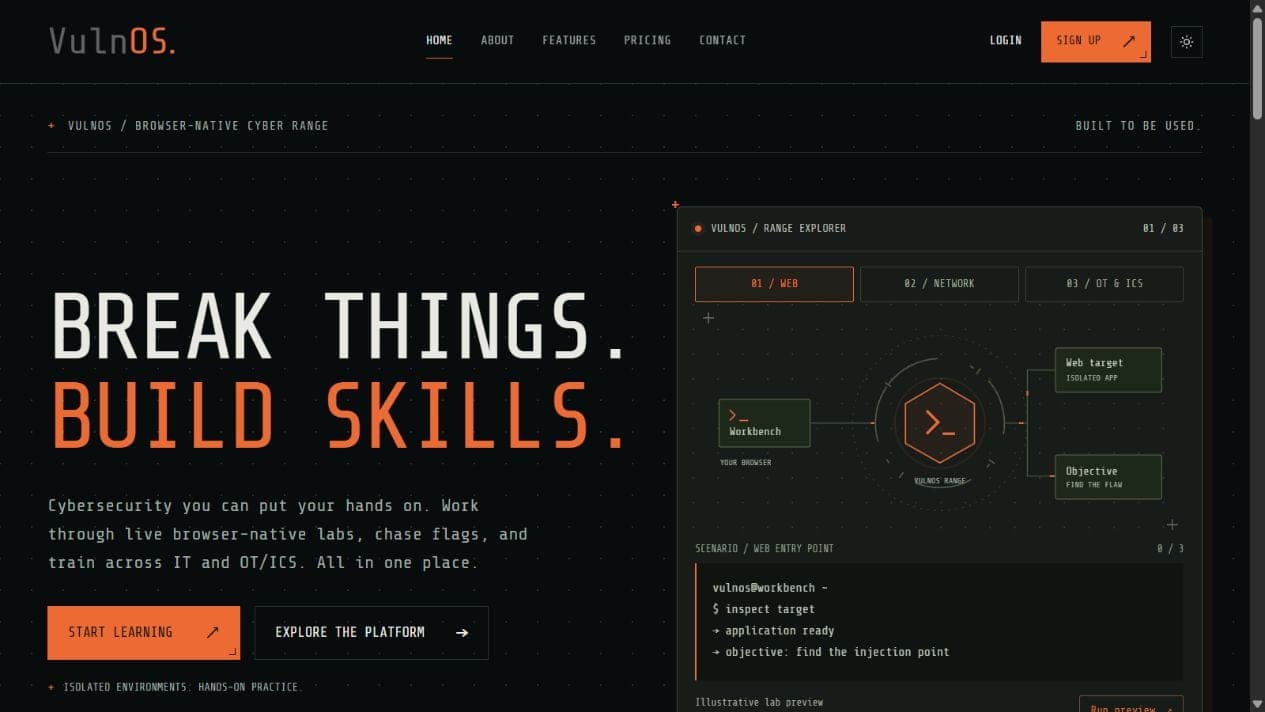Click the VulnOS logo
Screen dimensions: 1265x712
pos(112,41)
